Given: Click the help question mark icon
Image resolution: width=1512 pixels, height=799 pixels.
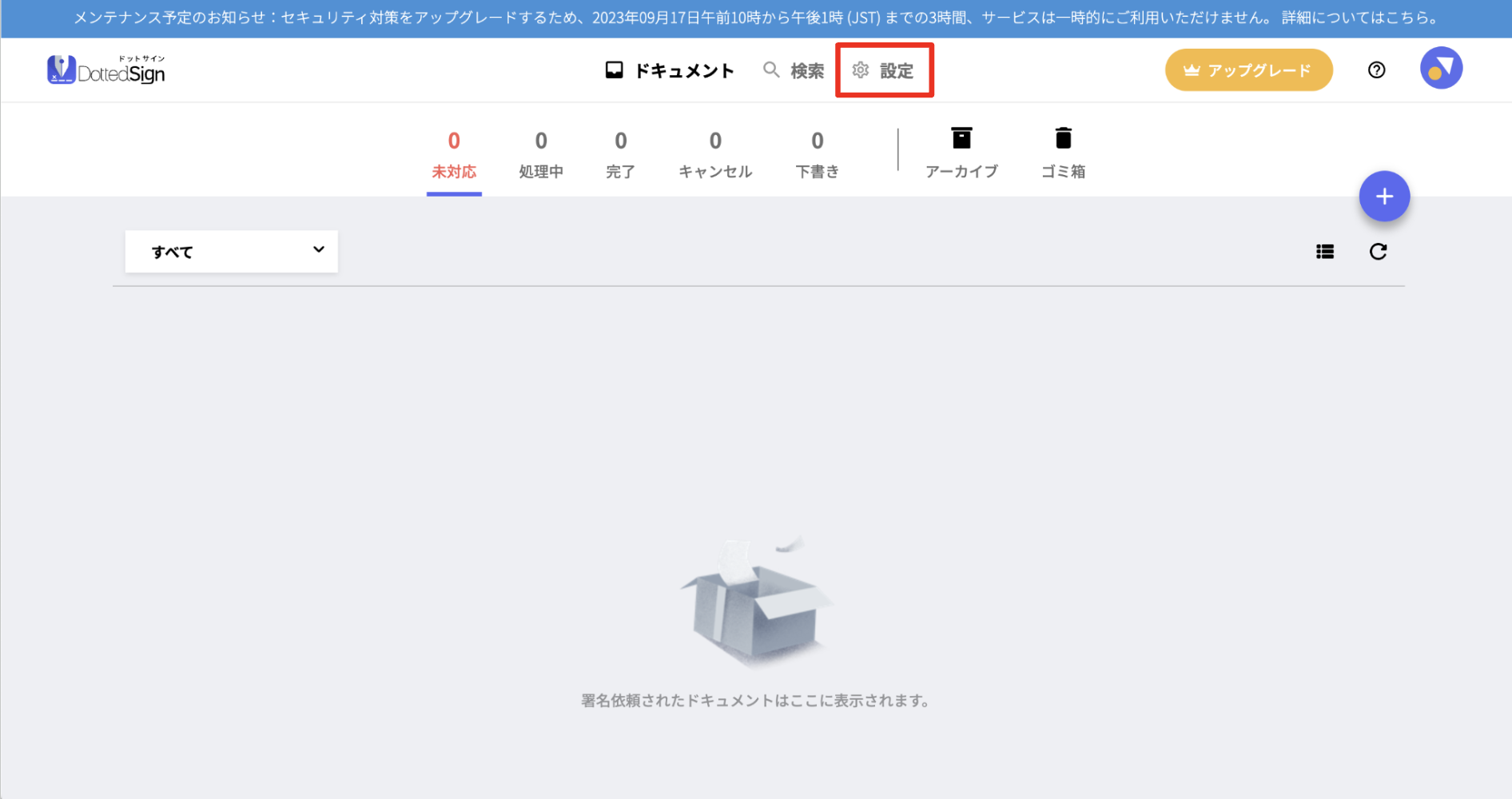Looking at the screenshot, I should [x=1376, y=70].
